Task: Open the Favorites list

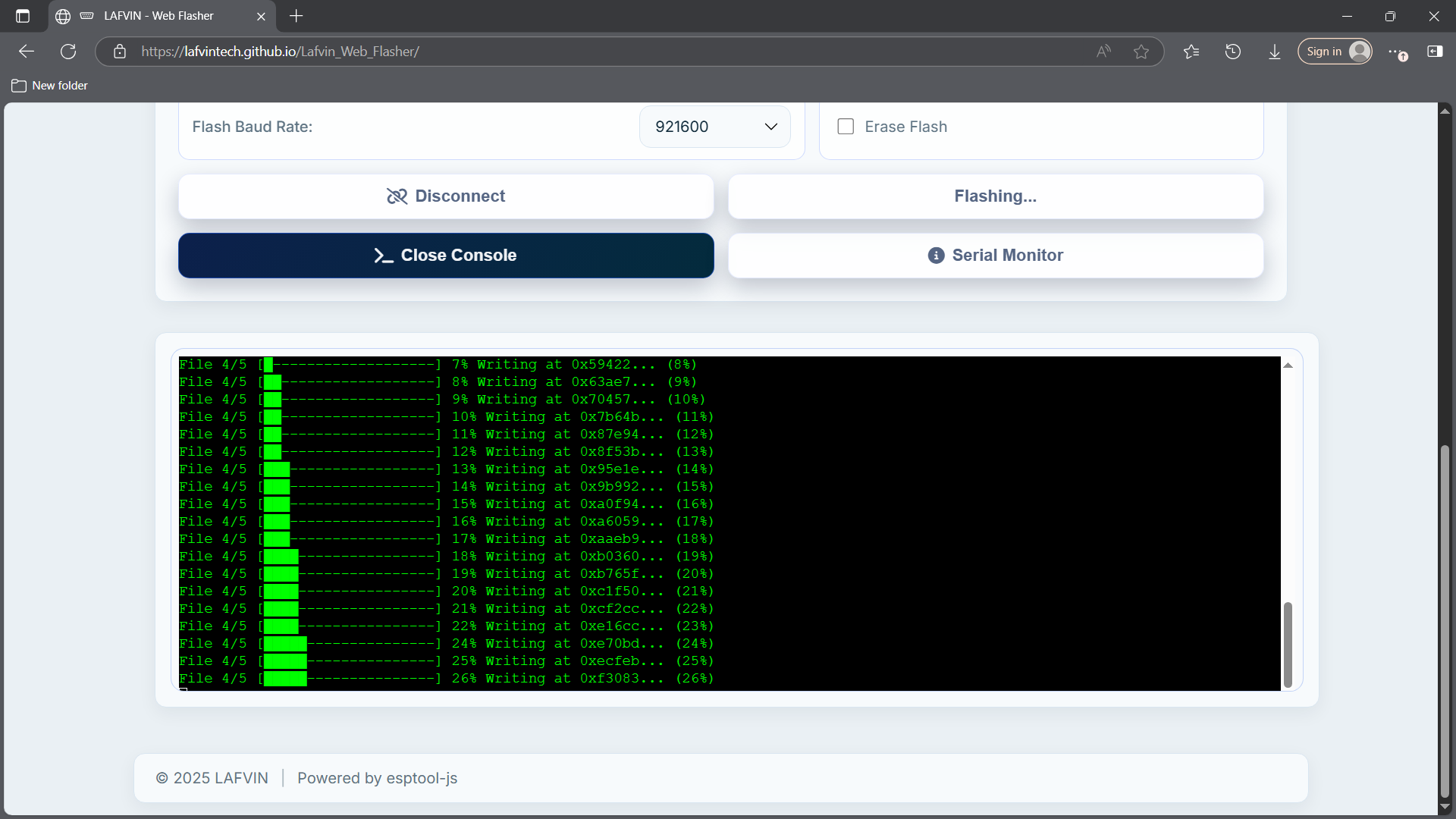Action: [1191, 52]
